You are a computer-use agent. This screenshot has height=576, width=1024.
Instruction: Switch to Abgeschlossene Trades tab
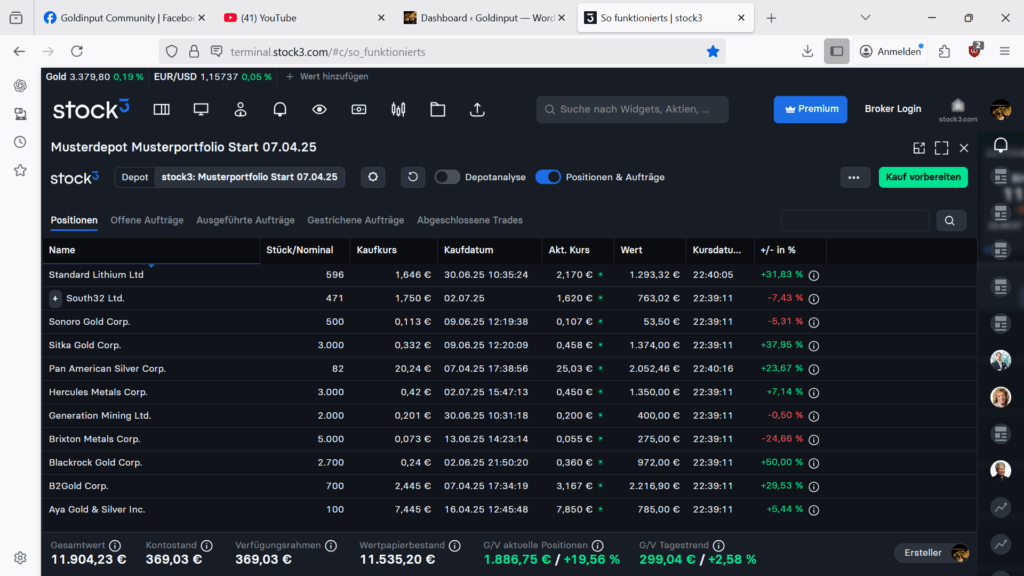pyautogui.click(x=470, y=220)
